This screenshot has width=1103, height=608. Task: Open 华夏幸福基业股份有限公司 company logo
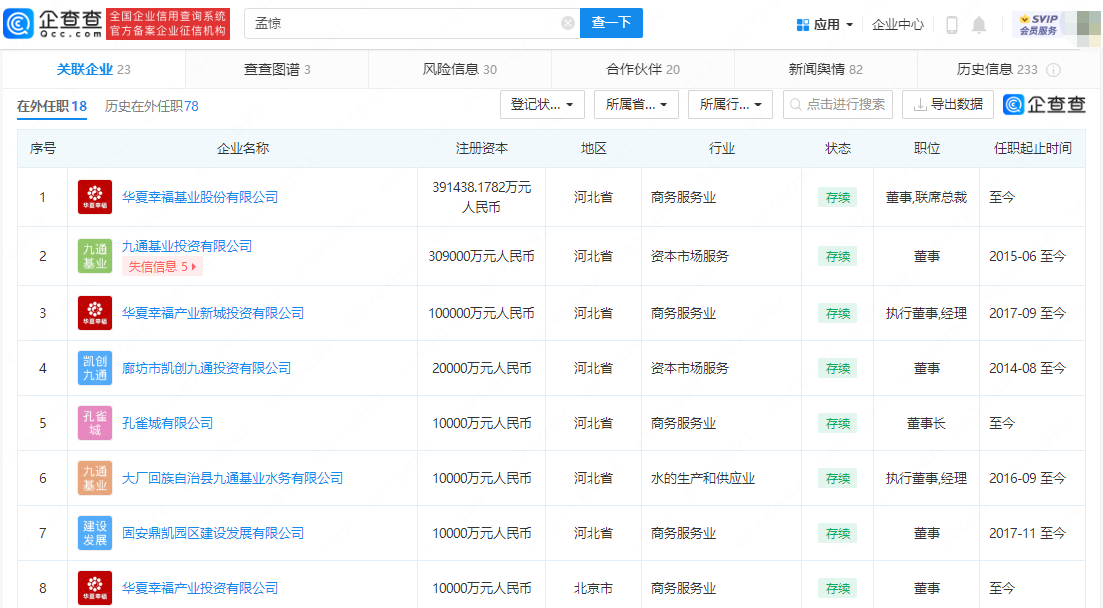click(95, 197)
